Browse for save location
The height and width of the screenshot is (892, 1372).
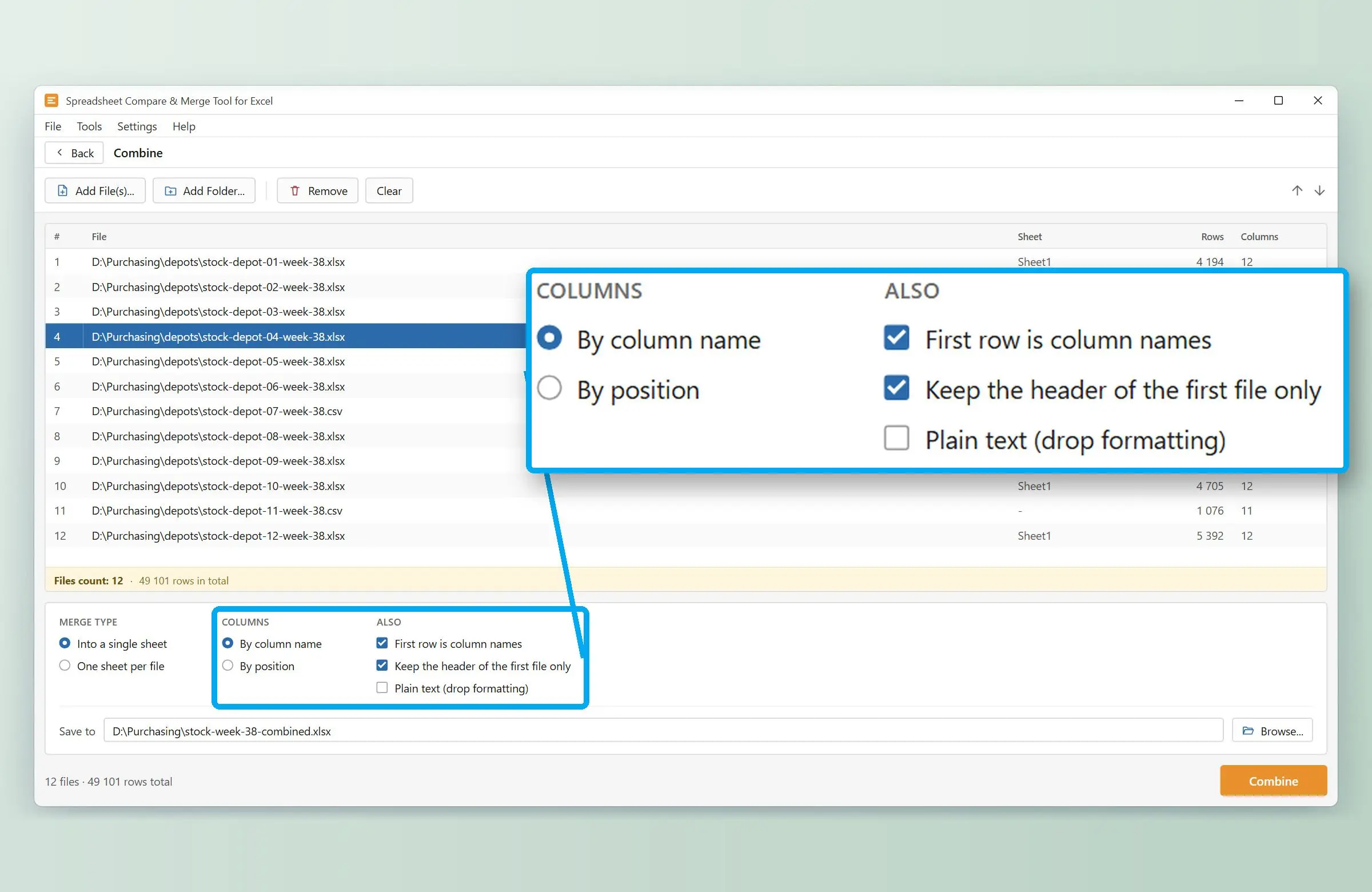(1273, 731)
